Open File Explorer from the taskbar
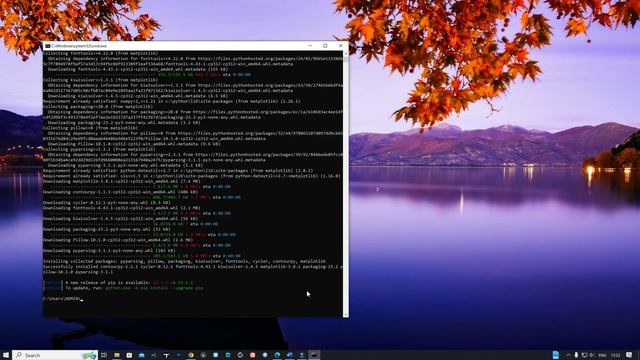 [x=117, y=355]
